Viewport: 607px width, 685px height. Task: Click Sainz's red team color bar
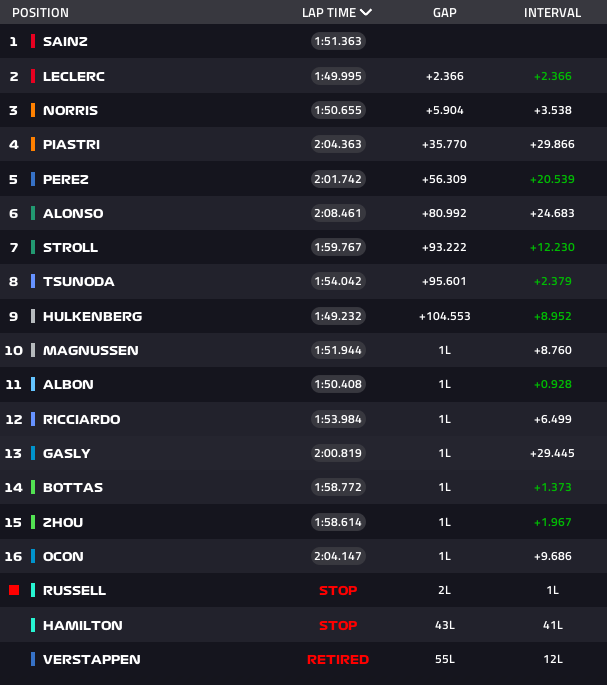click(33, 41)
